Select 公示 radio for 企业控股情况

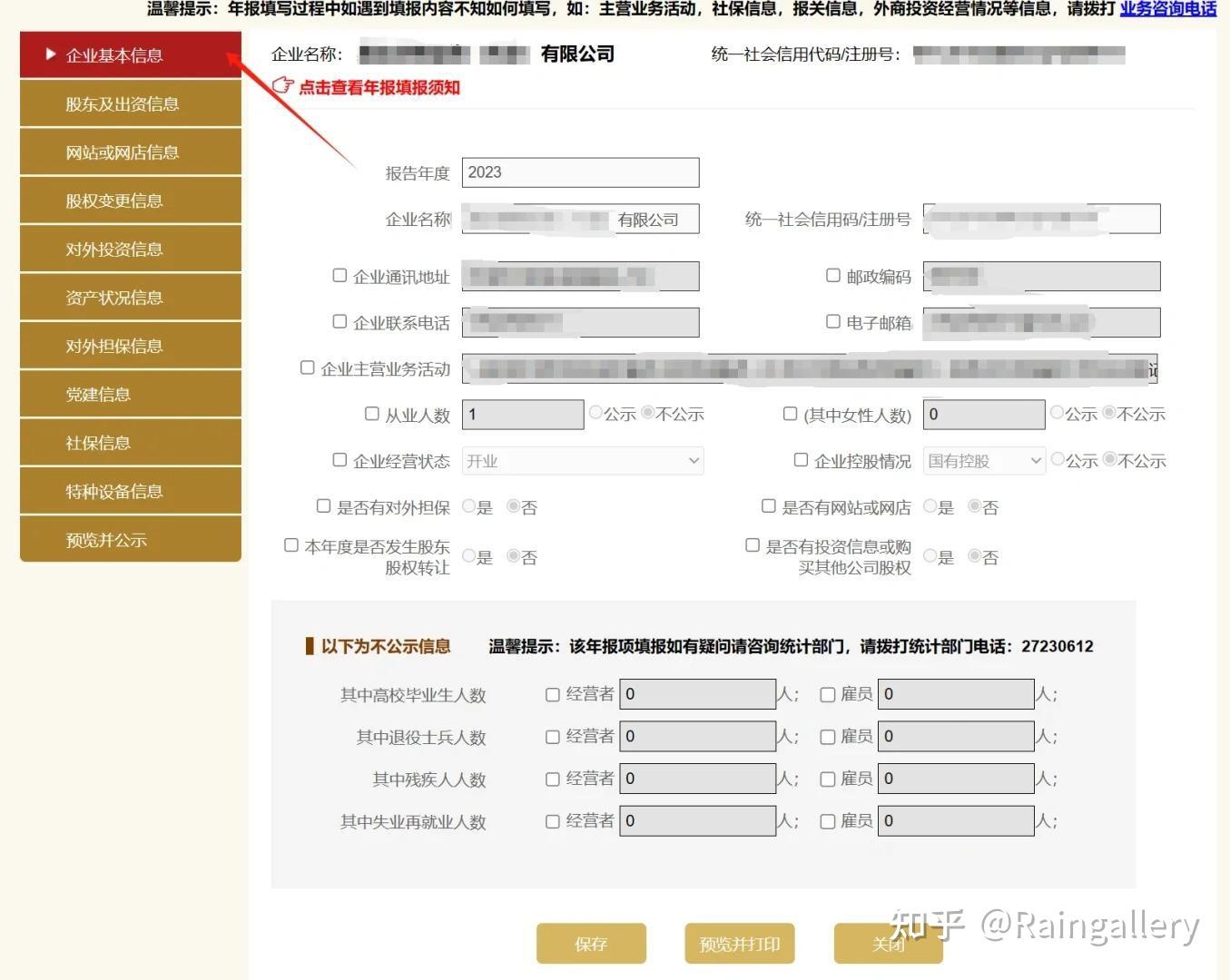1058,459
